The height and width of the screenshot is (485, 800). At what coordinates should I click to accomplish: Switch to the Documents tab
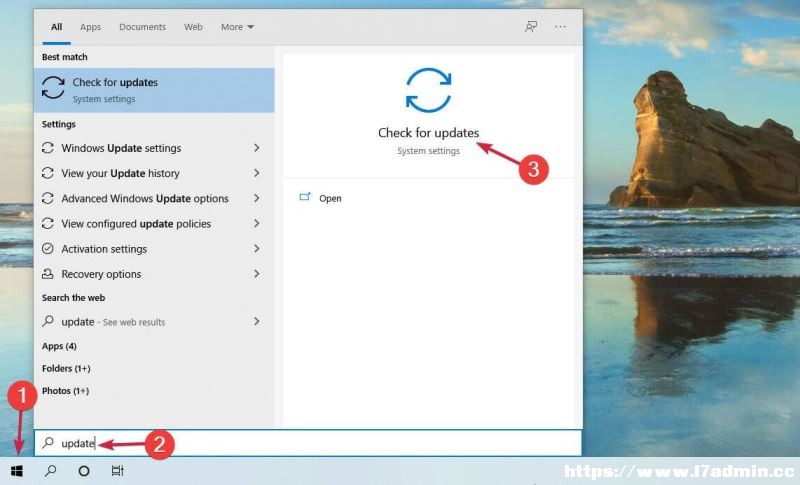click(142, 27)
